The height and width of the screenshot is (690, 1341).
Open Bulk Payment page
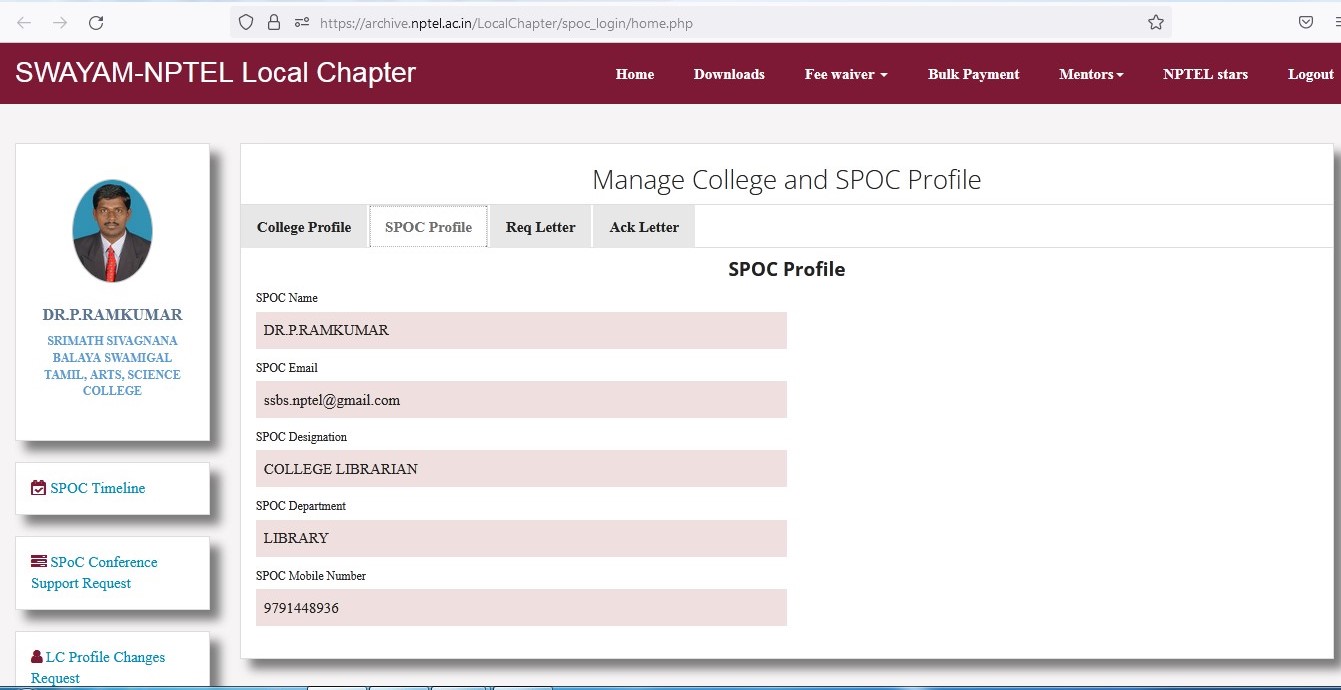click(x=974, y=74)
